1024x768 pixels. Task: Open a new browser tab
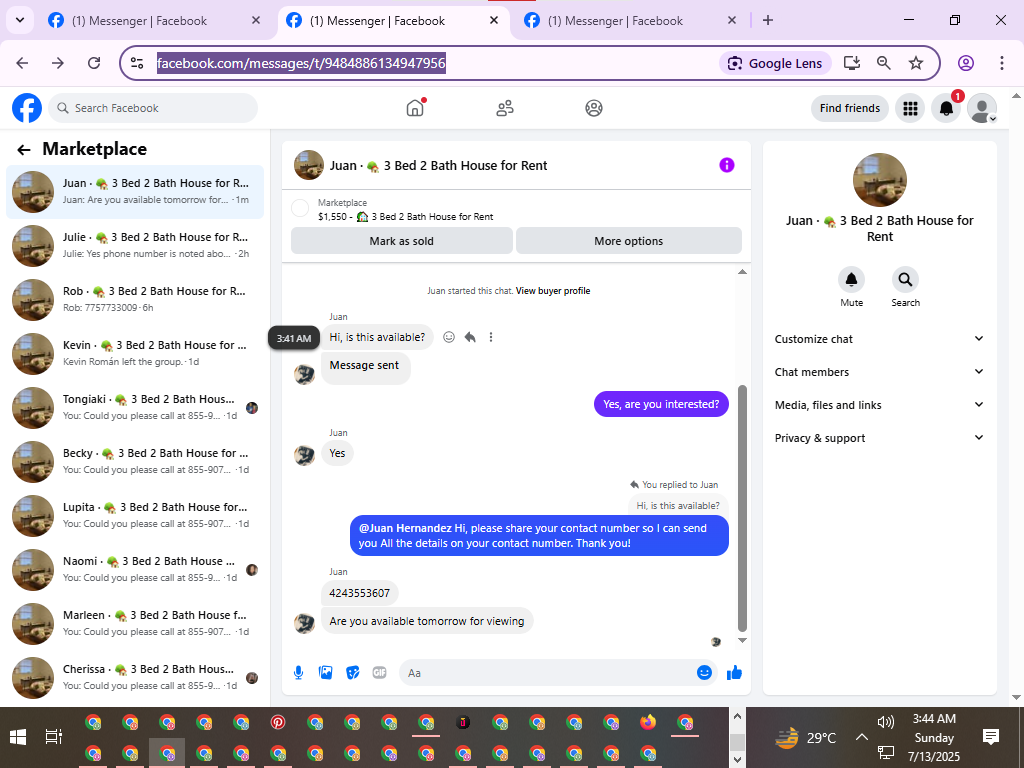click(768, 20)
